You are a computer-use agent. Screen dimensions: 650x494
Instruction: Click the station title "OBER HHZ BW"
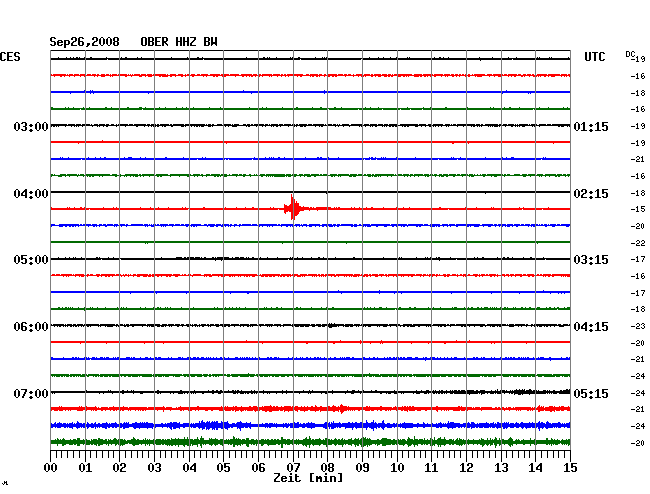(x=179, y=42)
